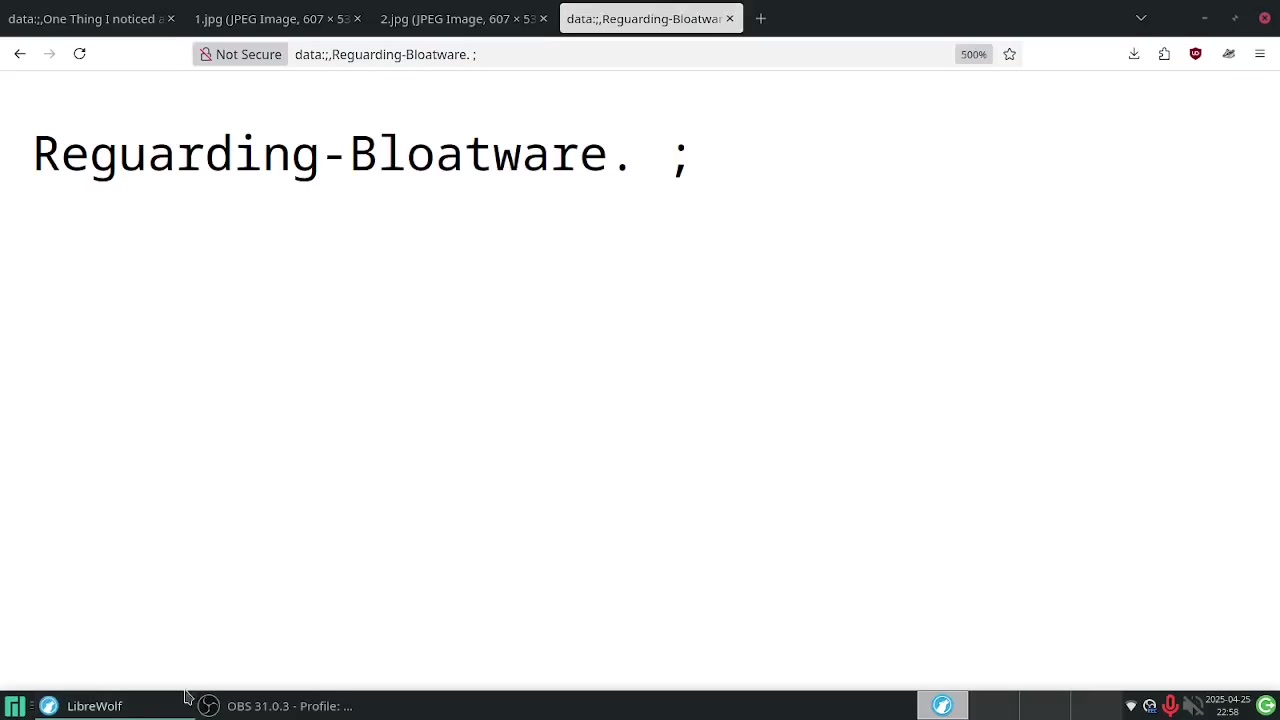1280x720 pixels.
Task: Click the Not Secure site info button
Action: (x=240, y=54)
